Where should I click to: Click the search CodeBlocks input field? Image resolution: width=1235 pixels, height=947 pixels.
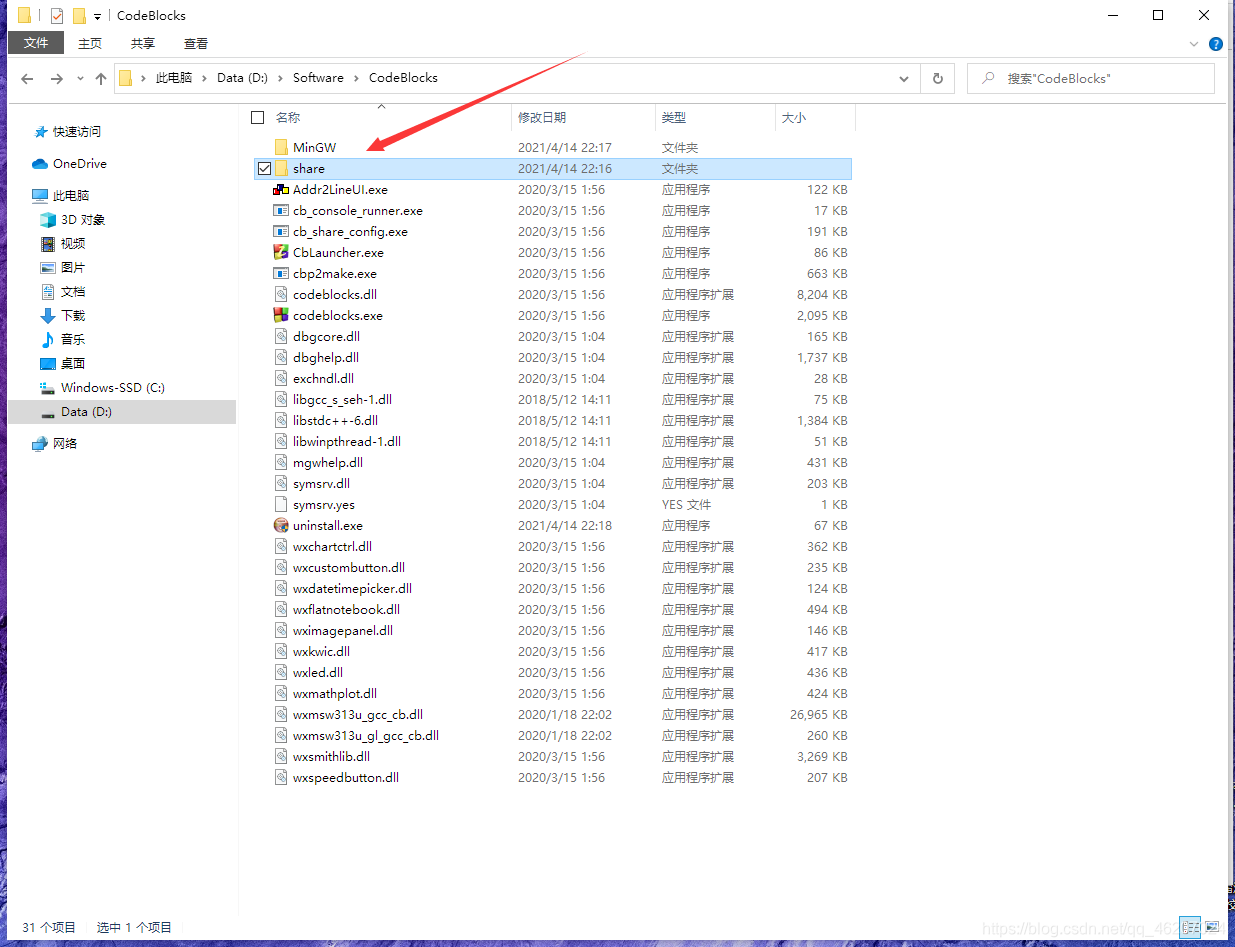point(1091,78)
